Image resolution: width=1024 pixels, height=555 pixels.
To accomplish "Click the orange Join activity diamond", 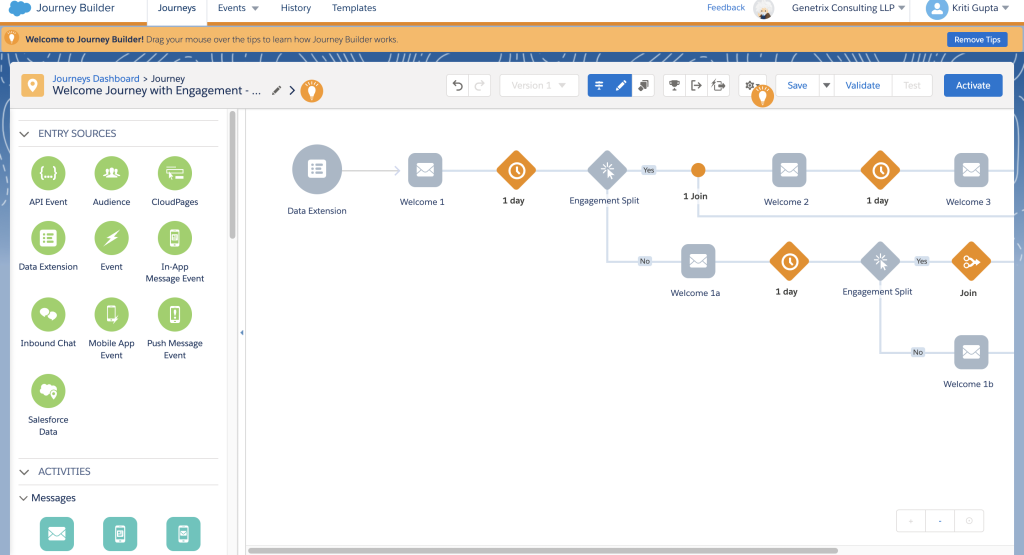I will coord(971,262).
